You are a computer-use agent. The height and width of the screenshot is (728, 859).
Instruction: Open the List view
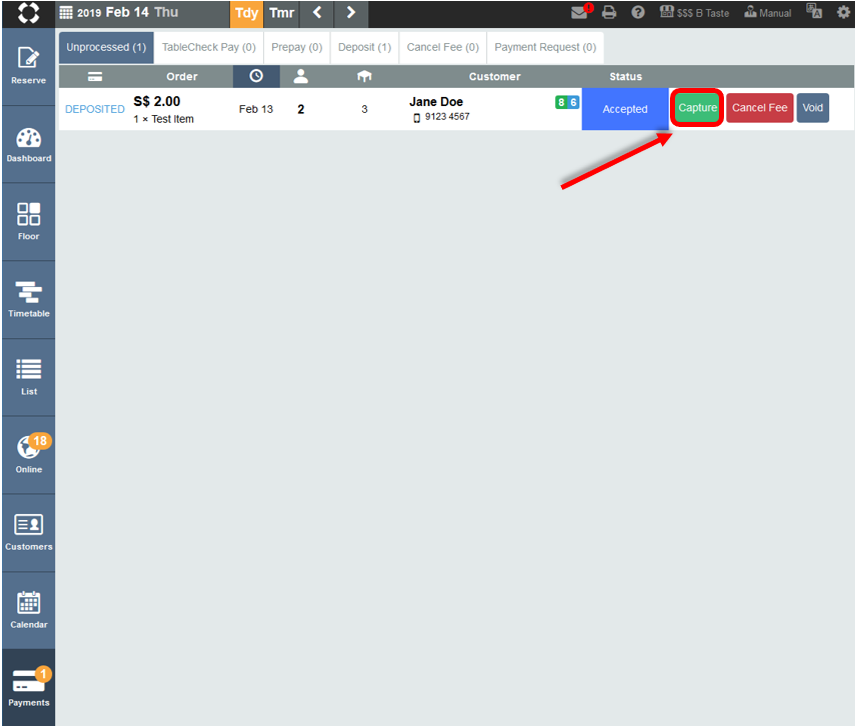coord(28,377)
